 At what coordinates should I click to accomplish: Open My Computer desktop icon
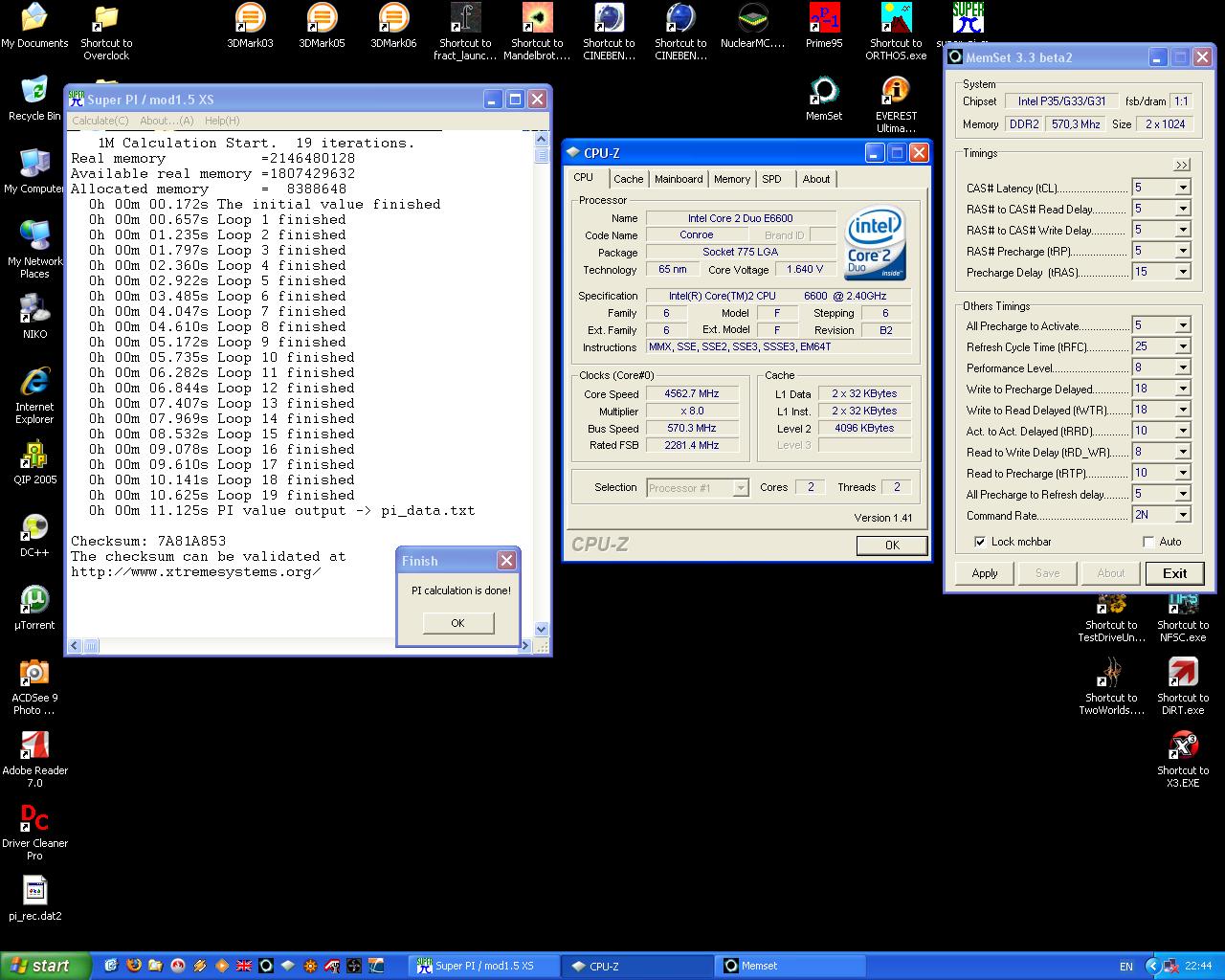[x=34, y=171]
